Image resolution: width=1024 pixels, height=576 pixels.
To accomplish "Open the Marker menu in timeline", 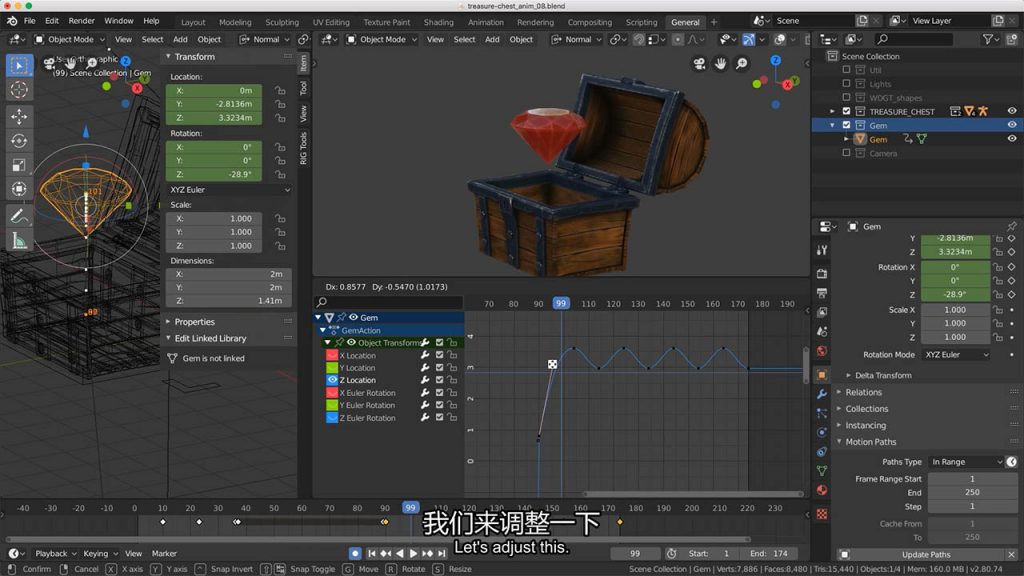I will point(164,553).
